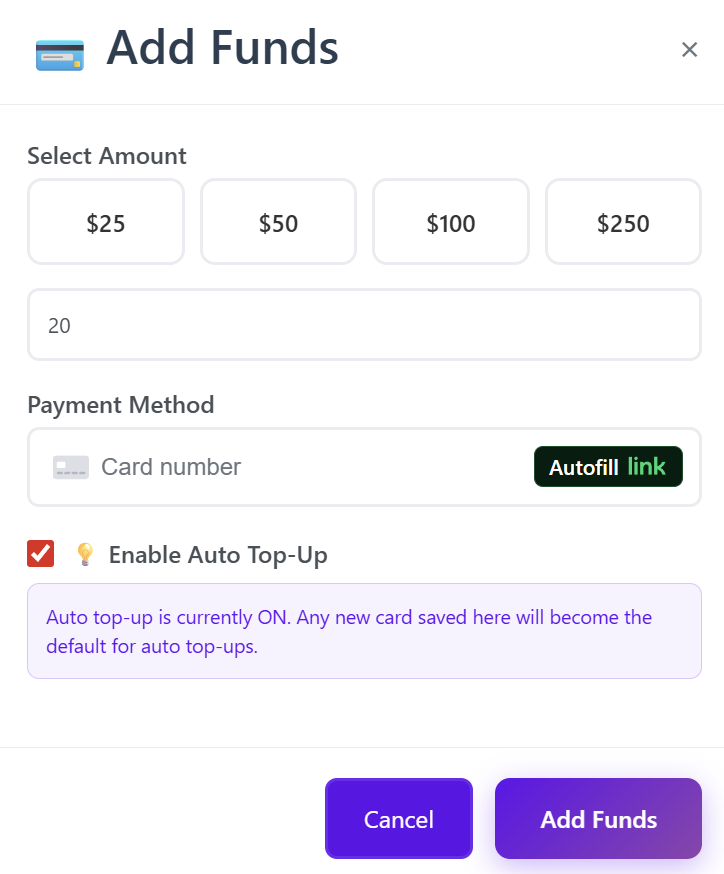Click the custom amount field showing 20

click(x=364, y=325)
